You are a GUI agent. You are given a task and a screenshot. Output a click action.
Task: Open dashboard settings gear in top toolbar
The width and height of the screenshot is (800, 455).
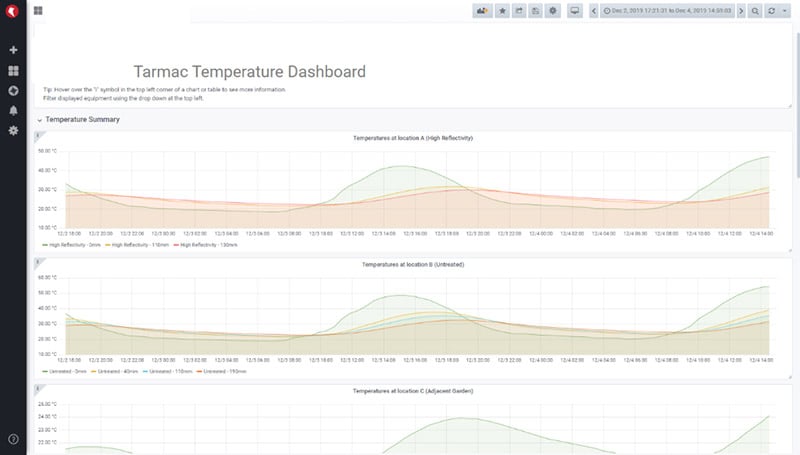point(553,10)
